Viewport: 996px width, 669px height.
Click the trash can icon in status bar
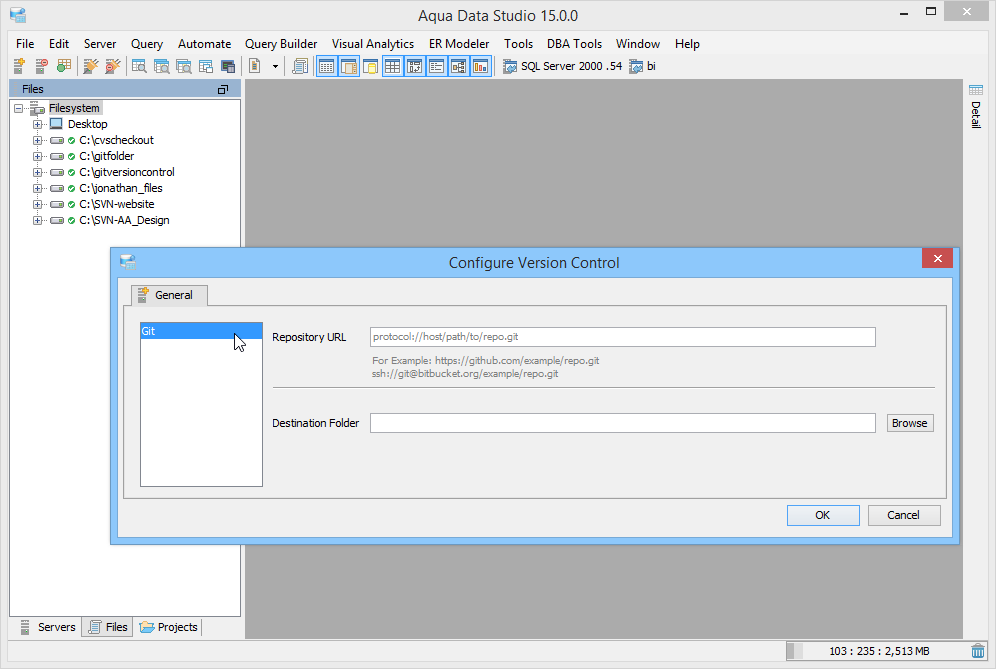(x=978, y=651)
